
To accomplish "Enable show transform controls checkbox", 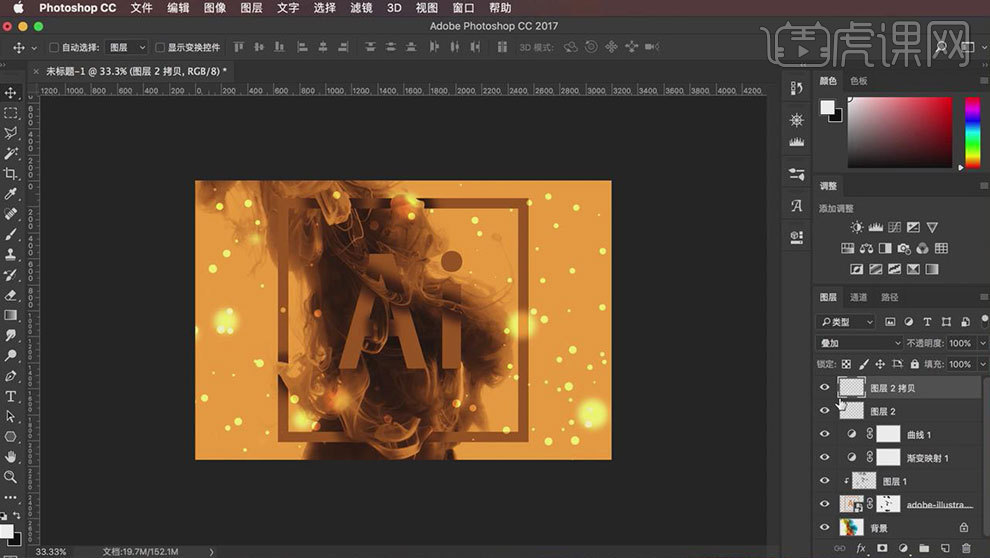I will click(160, 47).
